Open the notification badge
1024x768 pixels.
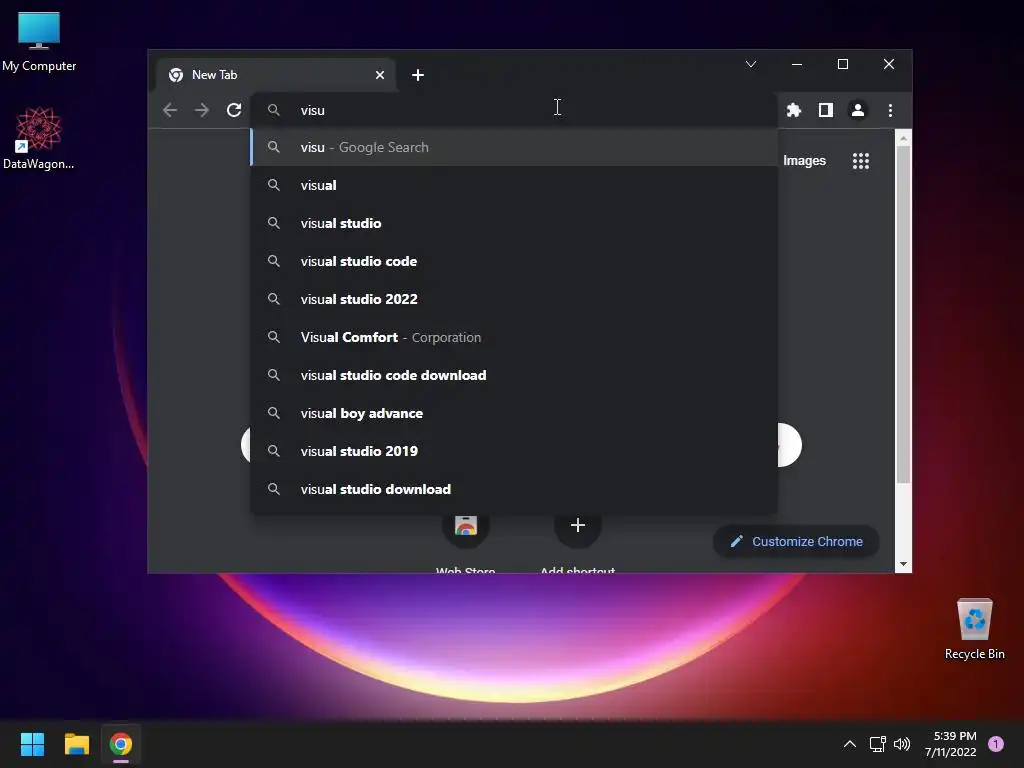(x=996, y=744)
